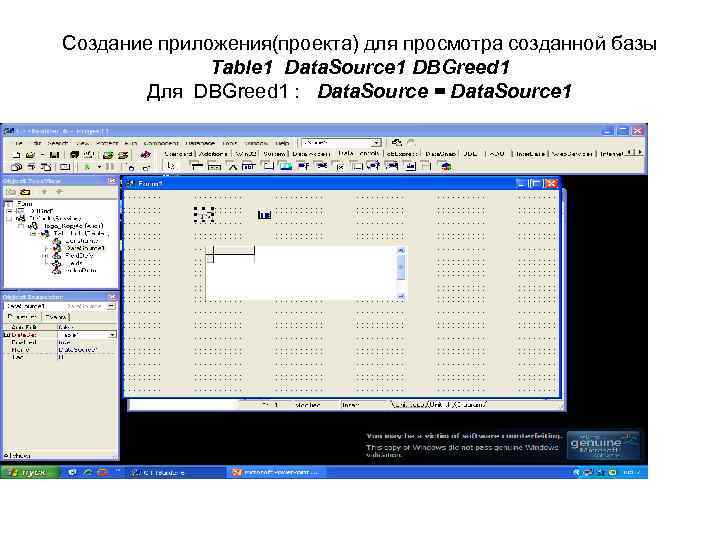This screenshot has width=720, height=540.
Task: Click the New item toolbar icon
Action: coord(17,155)
